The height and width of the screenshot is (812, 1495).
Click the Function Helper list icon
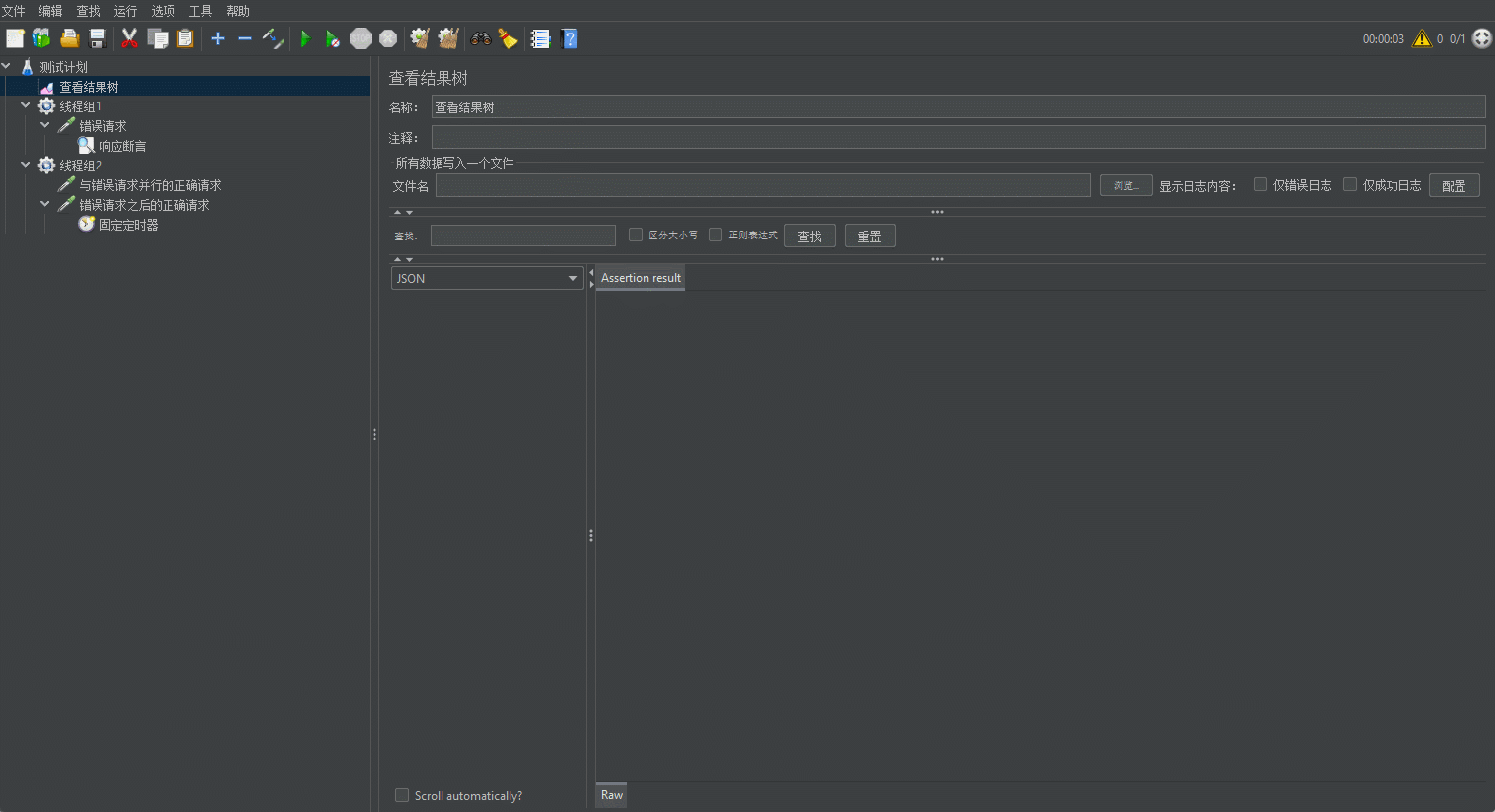(x=540, y=39)
